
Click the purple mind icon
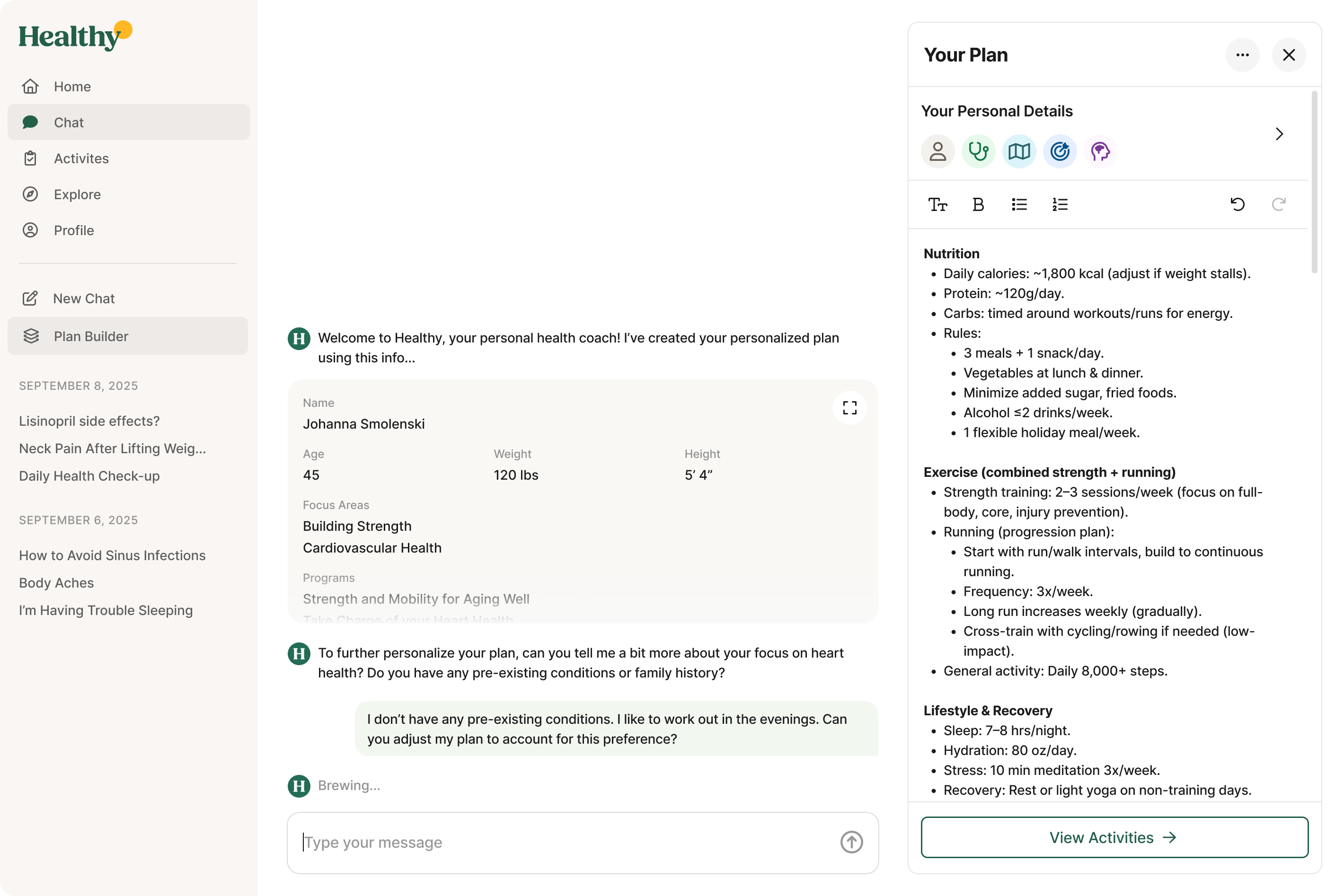1100,151
